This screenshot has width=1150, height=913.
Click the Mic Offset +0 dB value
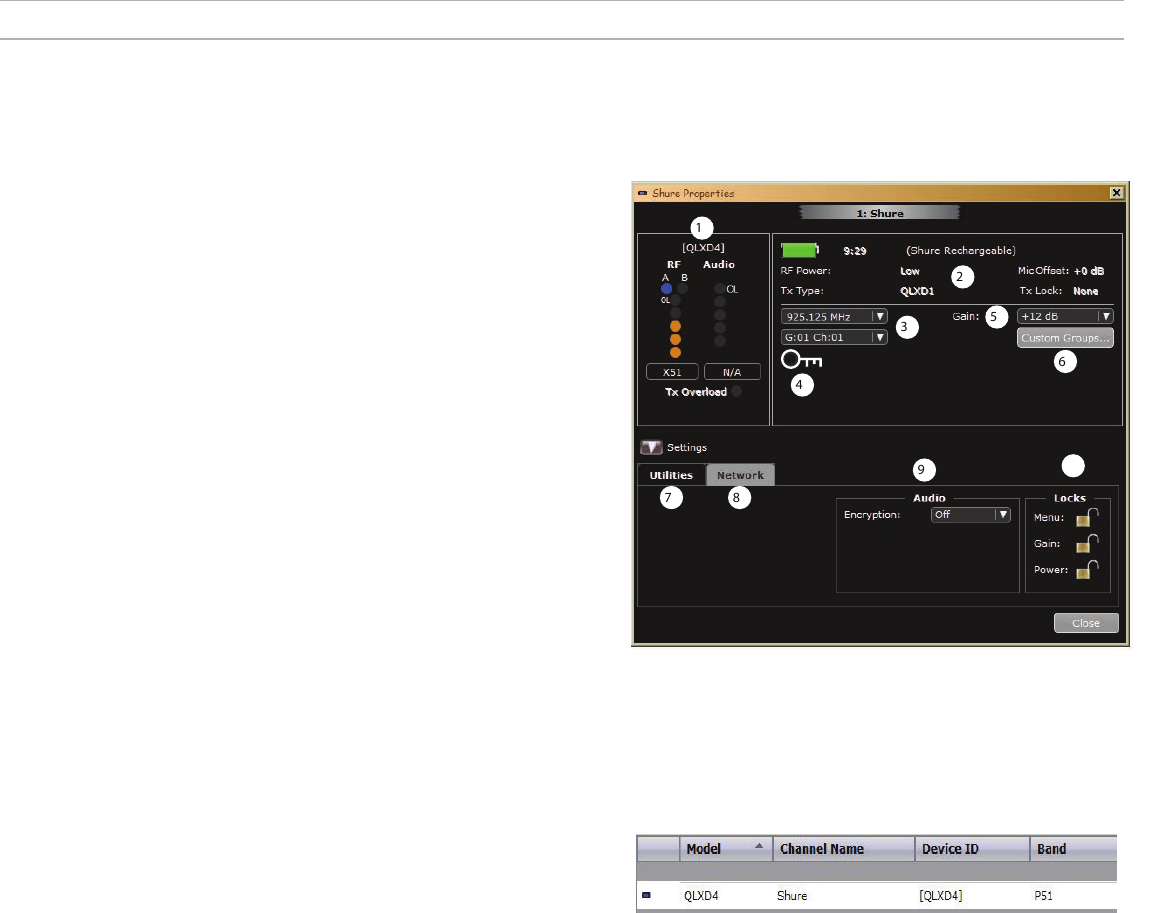(1088, 271)
